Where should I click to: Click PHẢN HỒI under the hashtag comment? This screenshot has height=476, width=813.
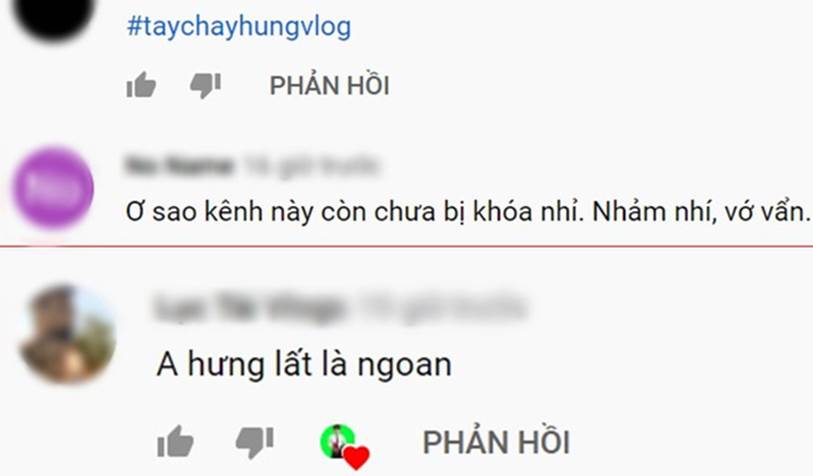(x=329, y=86)
